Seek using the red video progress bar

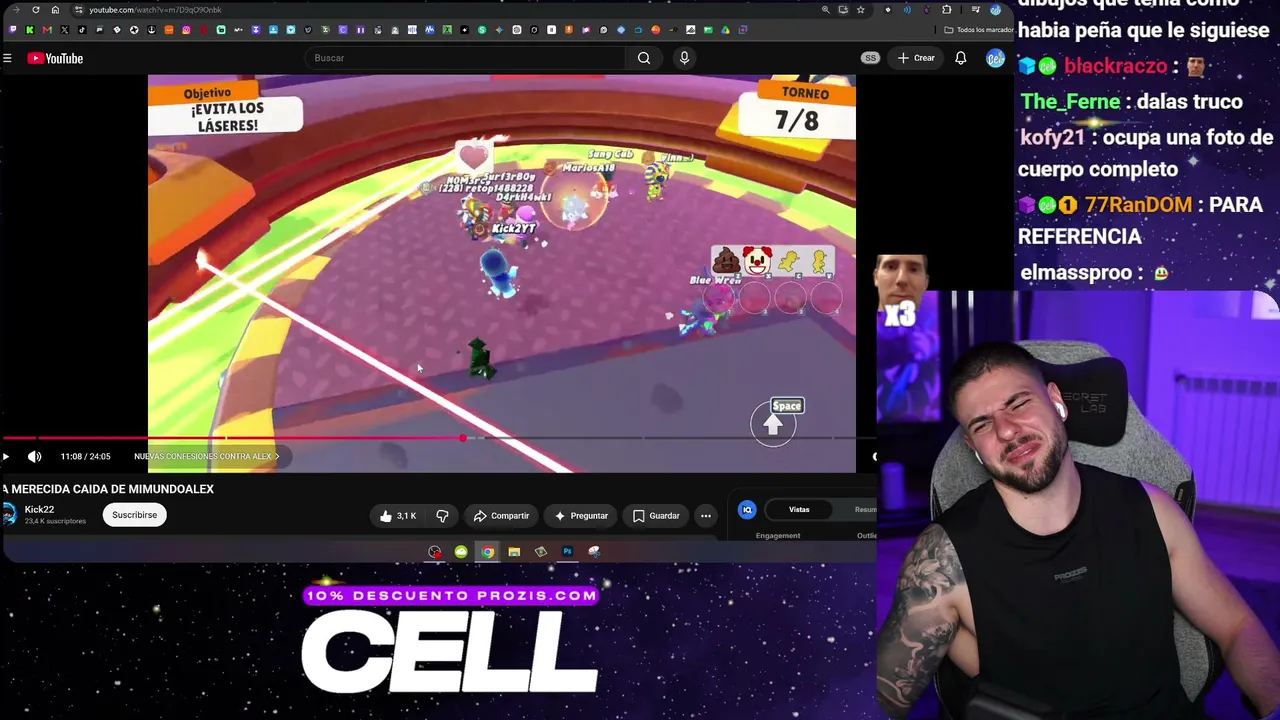pos(232,438)
